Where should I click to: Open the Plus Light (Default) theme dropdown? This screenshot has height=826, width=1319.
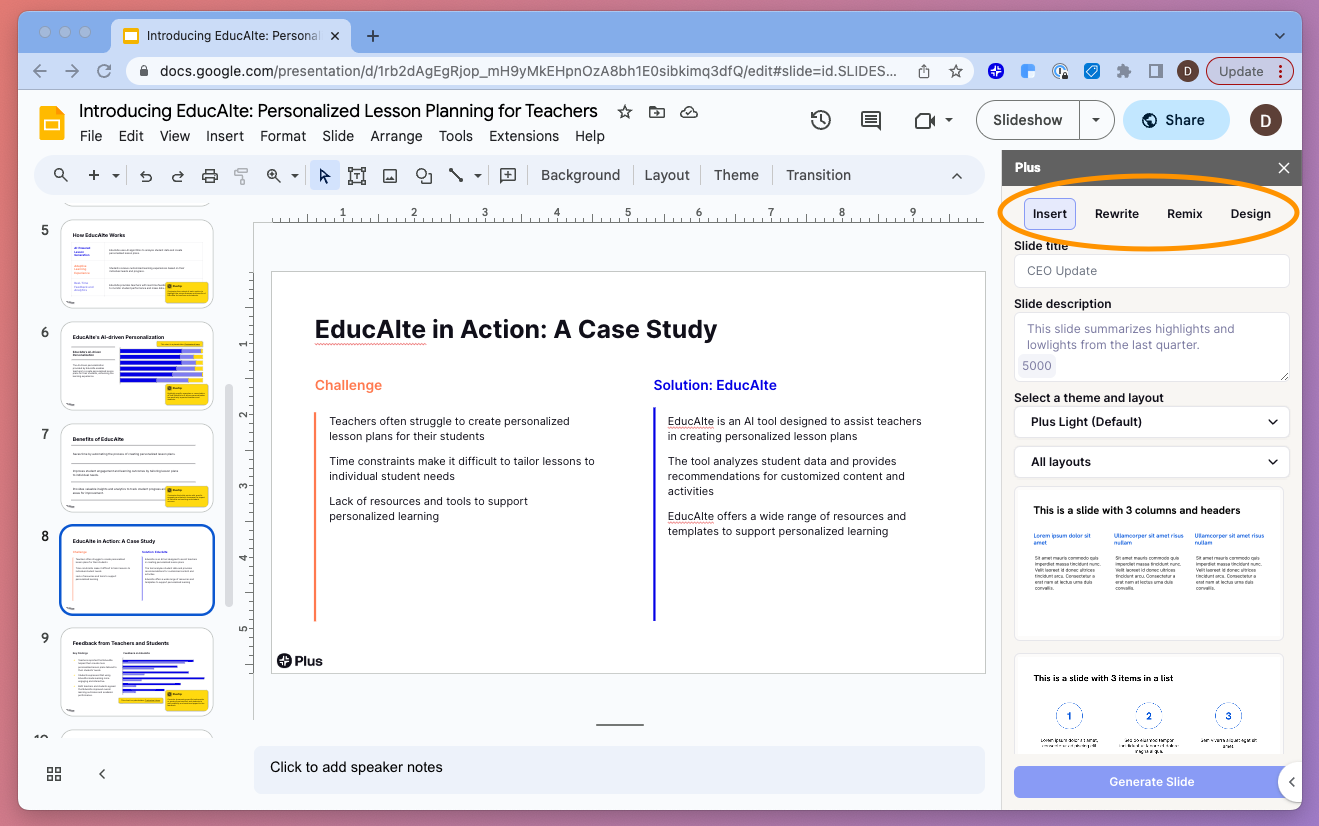point(1151,422)
